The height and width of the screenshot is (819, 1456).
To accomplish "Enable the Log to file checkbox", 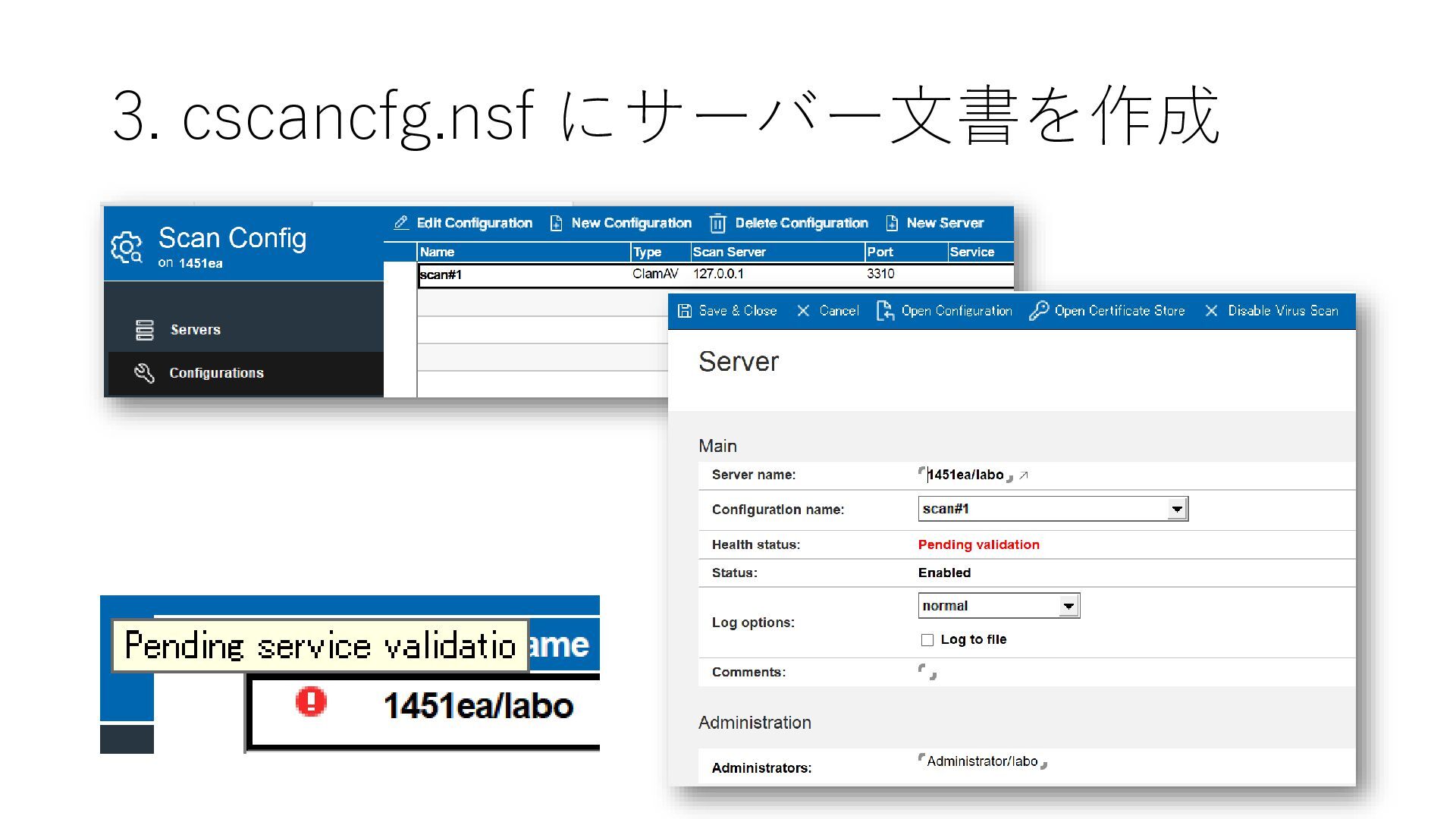I will coord(927,640).
